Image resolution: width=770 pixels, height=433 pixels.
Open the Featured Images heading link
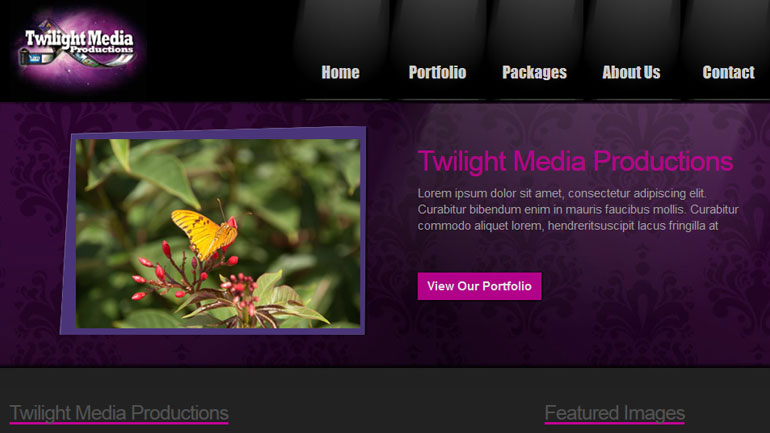click(615, 413)
